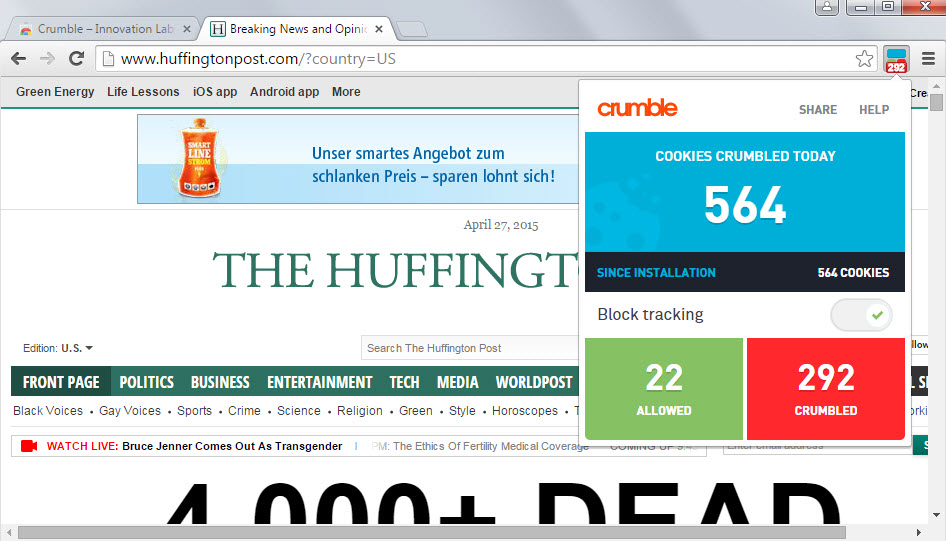The image size is (946, 541).
Task: Open the ENTERTAINMENT nav section
Action: click(320, 382)
